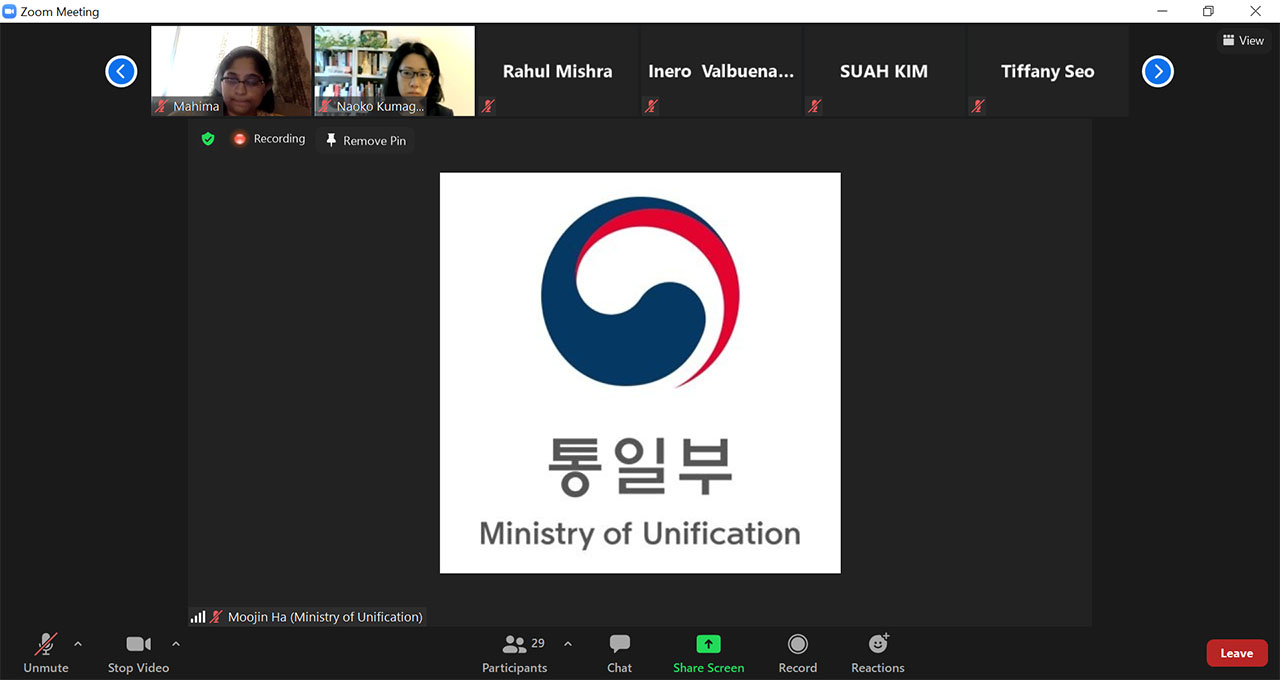
Task: Open the Chat panel
Action: [619, 653]
